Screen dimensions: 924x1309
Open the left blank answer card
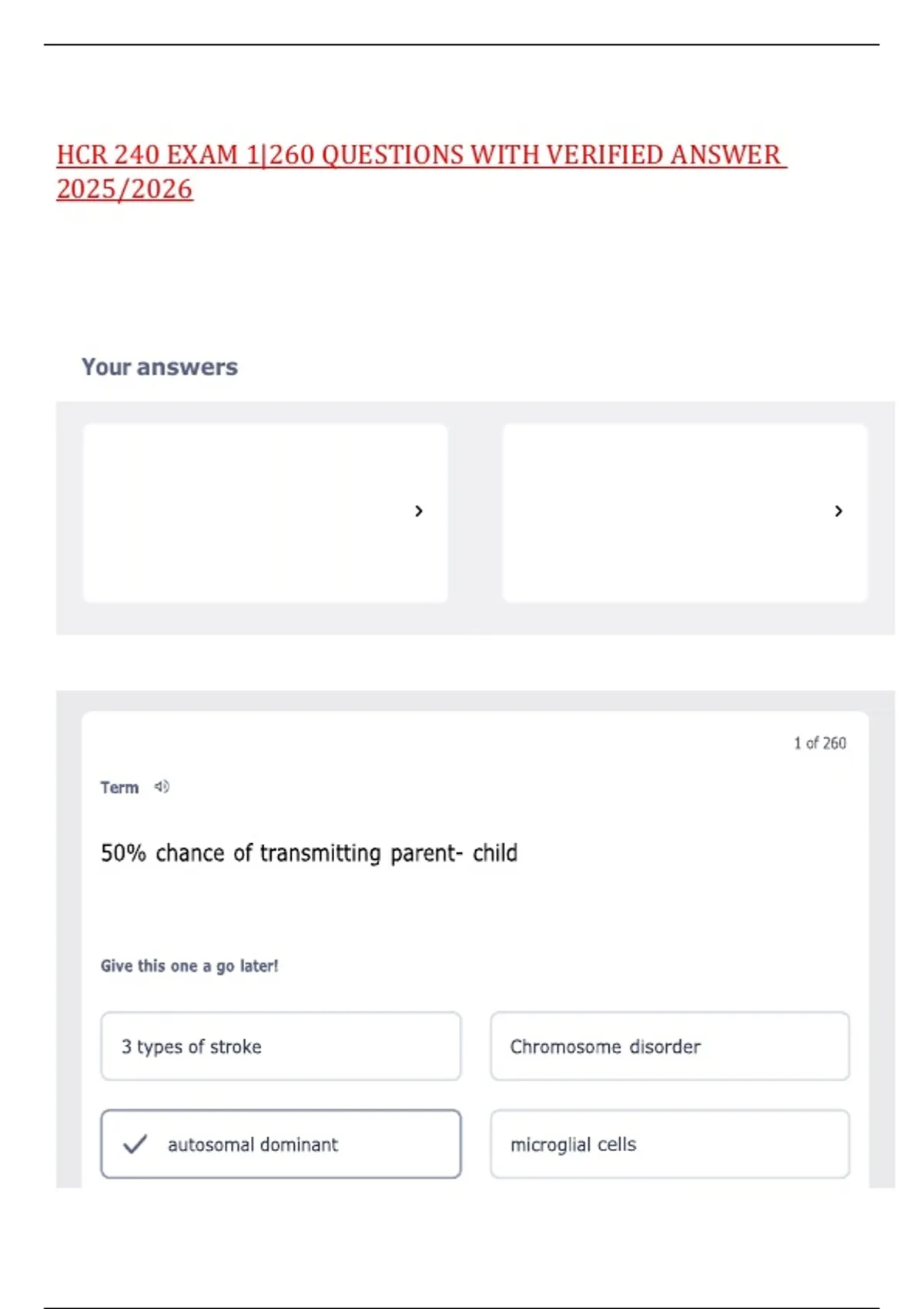coord(265,513)
